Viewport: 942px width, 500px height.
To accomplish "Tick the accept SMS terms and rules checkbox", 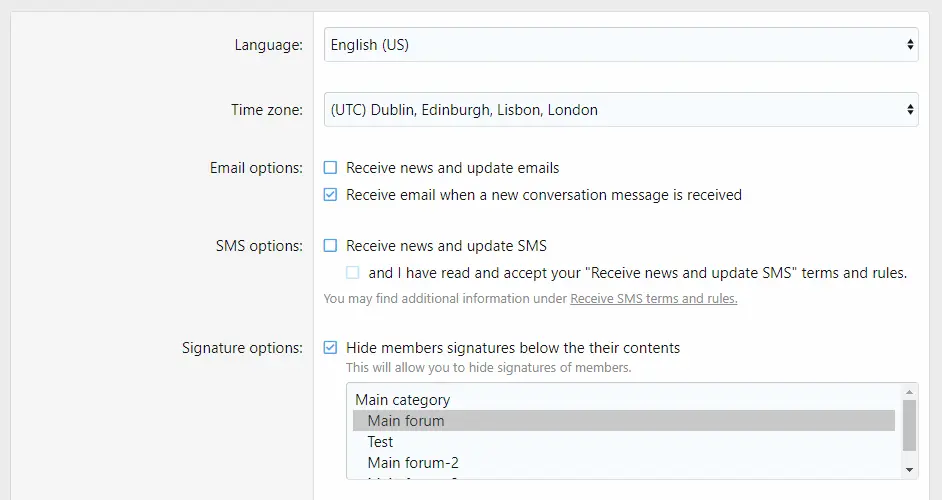I will pos(353,273).
